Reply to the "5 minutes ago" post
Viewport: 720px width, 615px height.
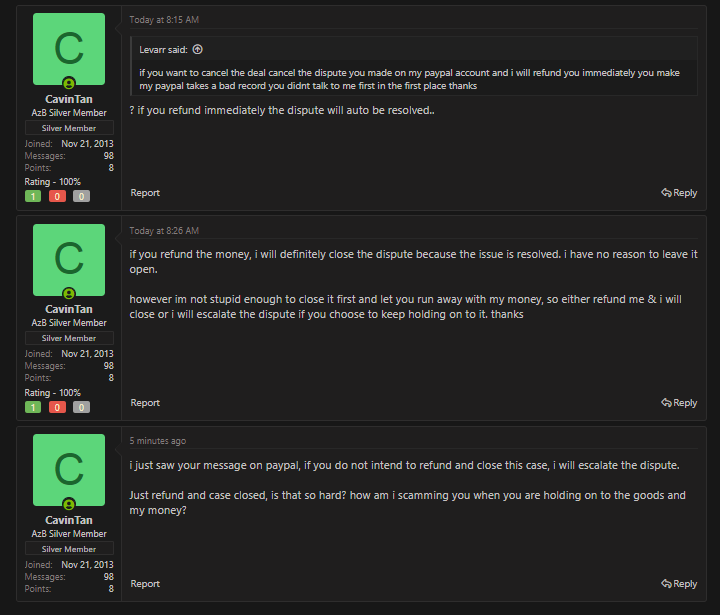click(679, 584)
